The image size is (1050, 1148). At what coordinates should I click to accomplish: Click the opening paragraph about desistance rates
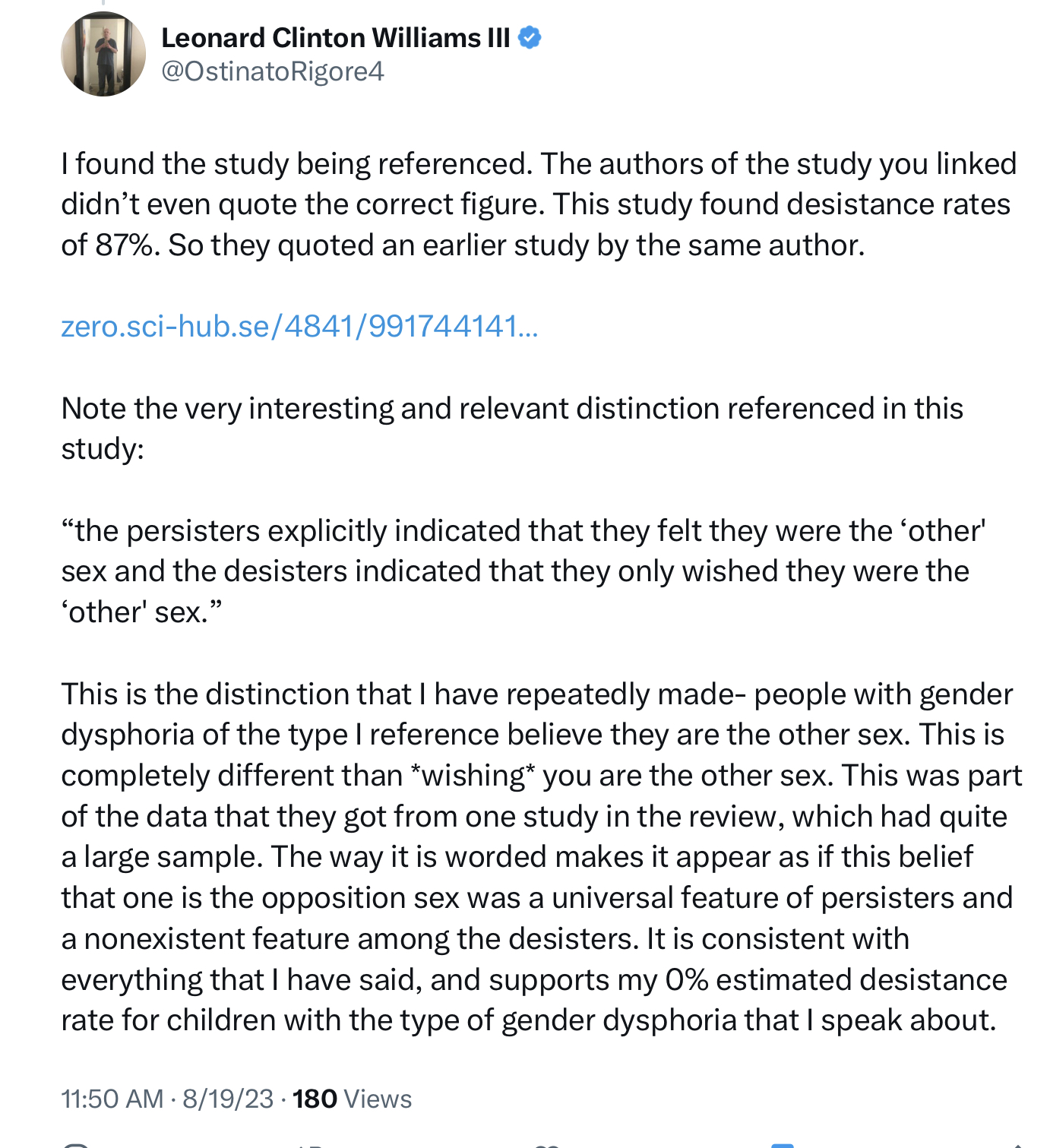point(539,204)
